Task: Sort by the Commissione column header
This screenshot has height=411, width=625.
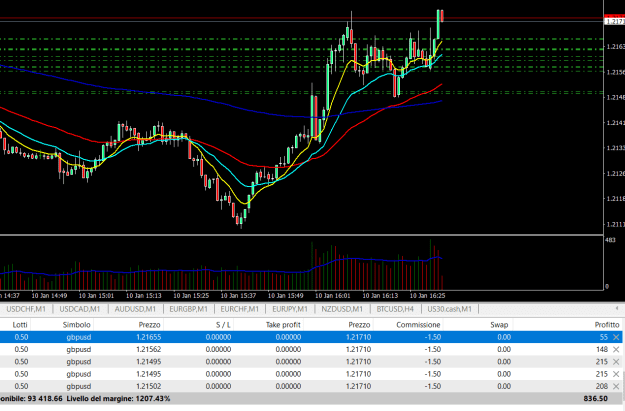Action: tap(418, 325)
